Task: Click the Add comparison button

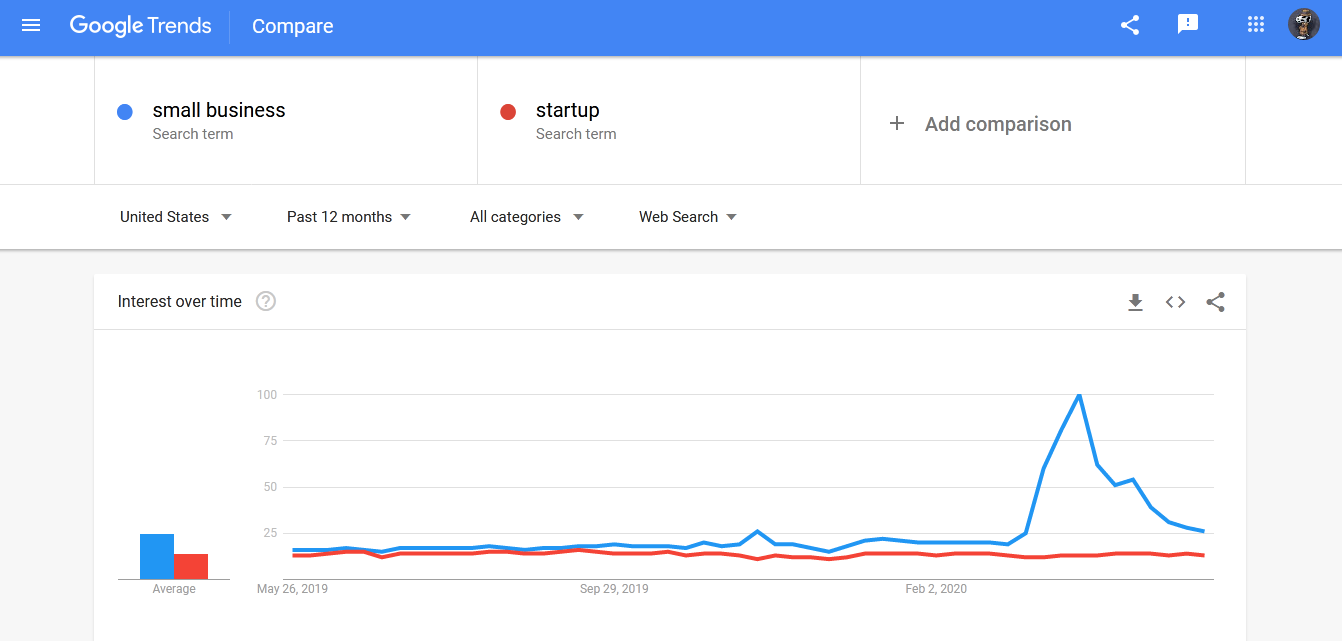Action: click(998, 124)
